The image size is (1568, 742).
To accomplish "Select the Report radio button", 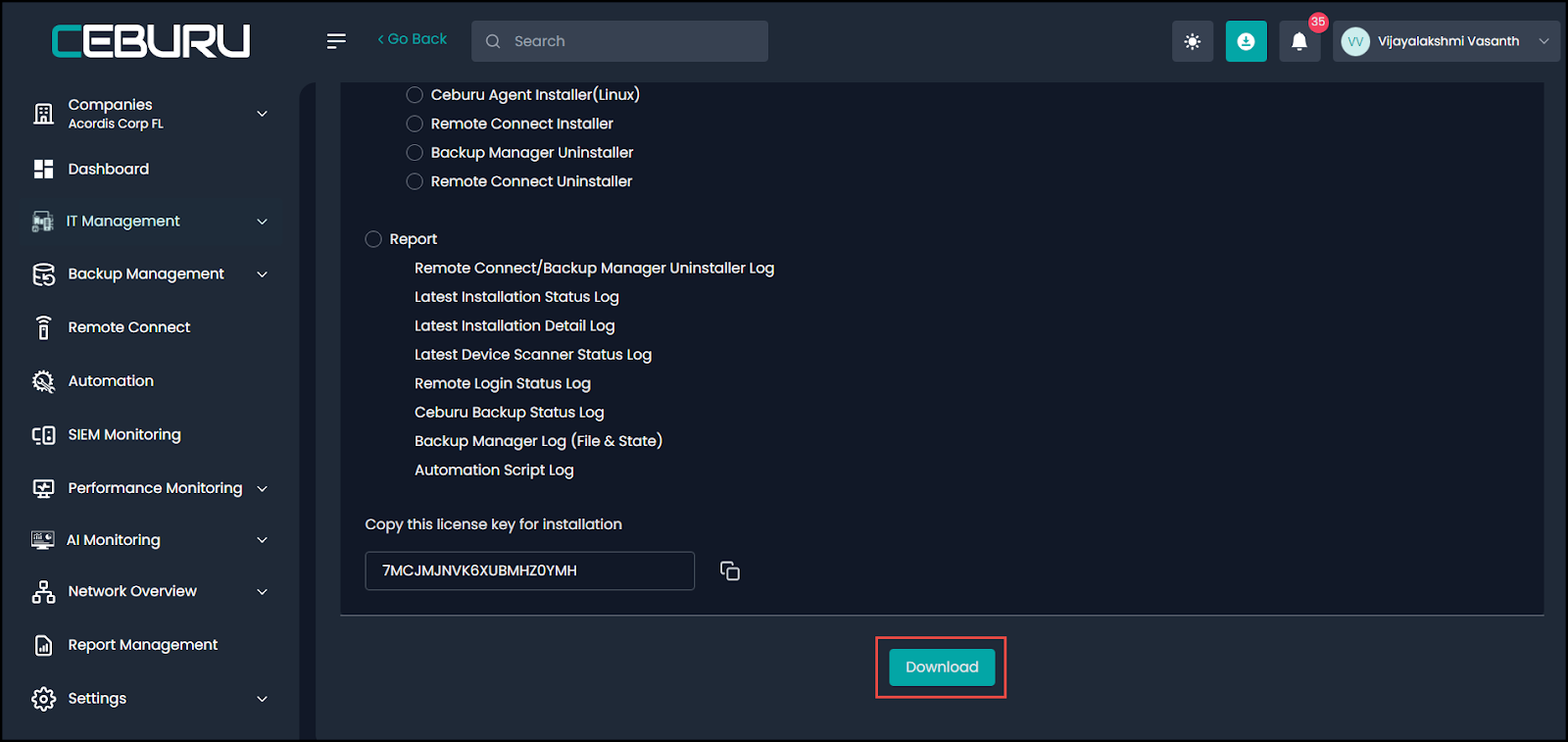I will click(x=373, y=239).
